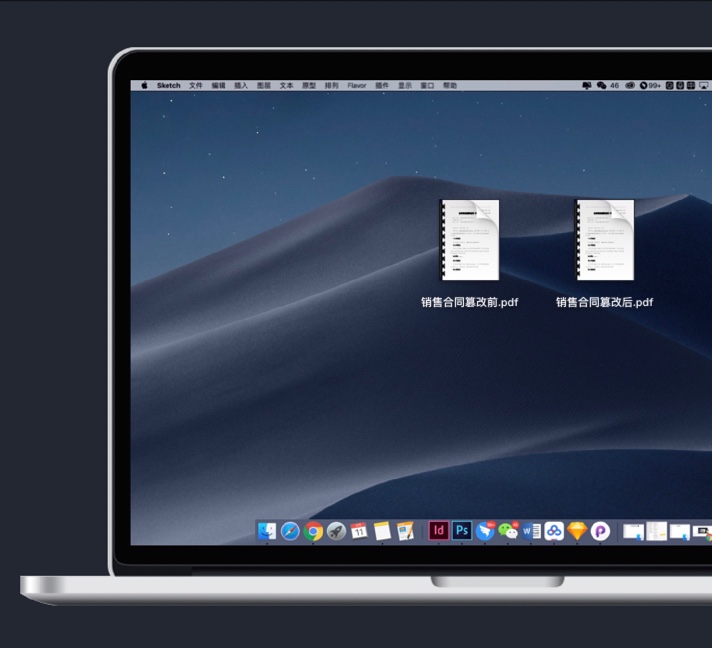Open the 显示 menu
The height and width of the screenshot is (648, 712).
(405, 85)
